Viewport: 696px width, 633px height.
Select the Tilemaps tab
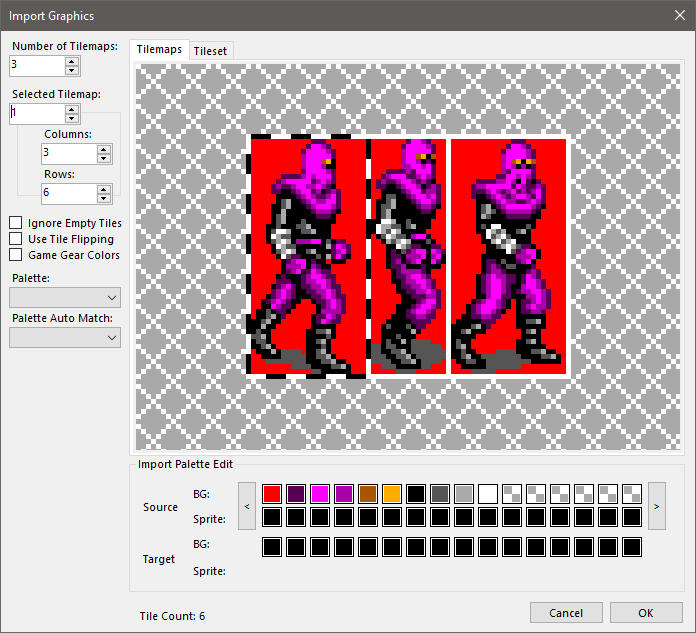point(159,49)
